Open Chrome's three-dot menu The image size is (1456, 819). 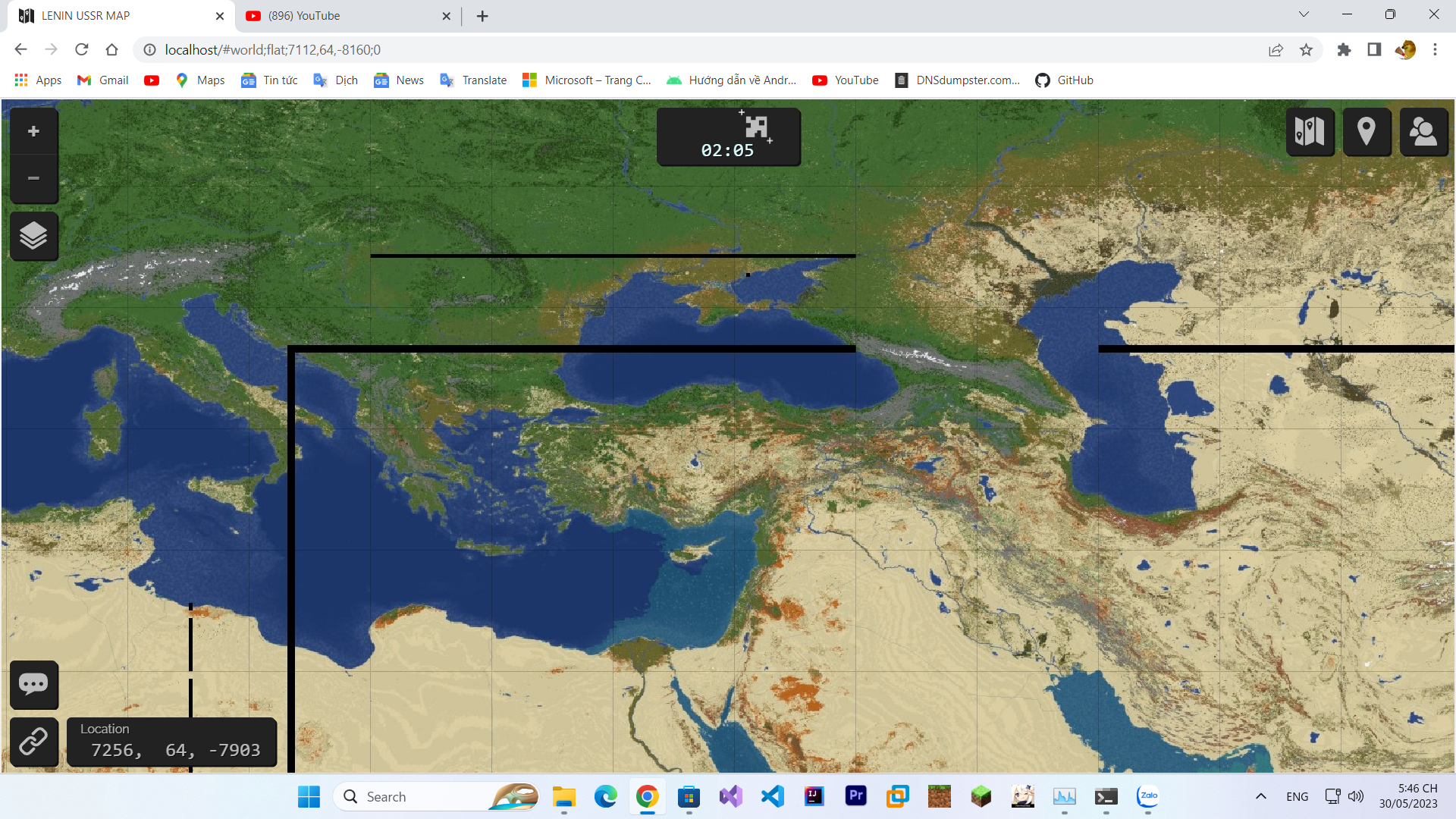[1435, 50]
